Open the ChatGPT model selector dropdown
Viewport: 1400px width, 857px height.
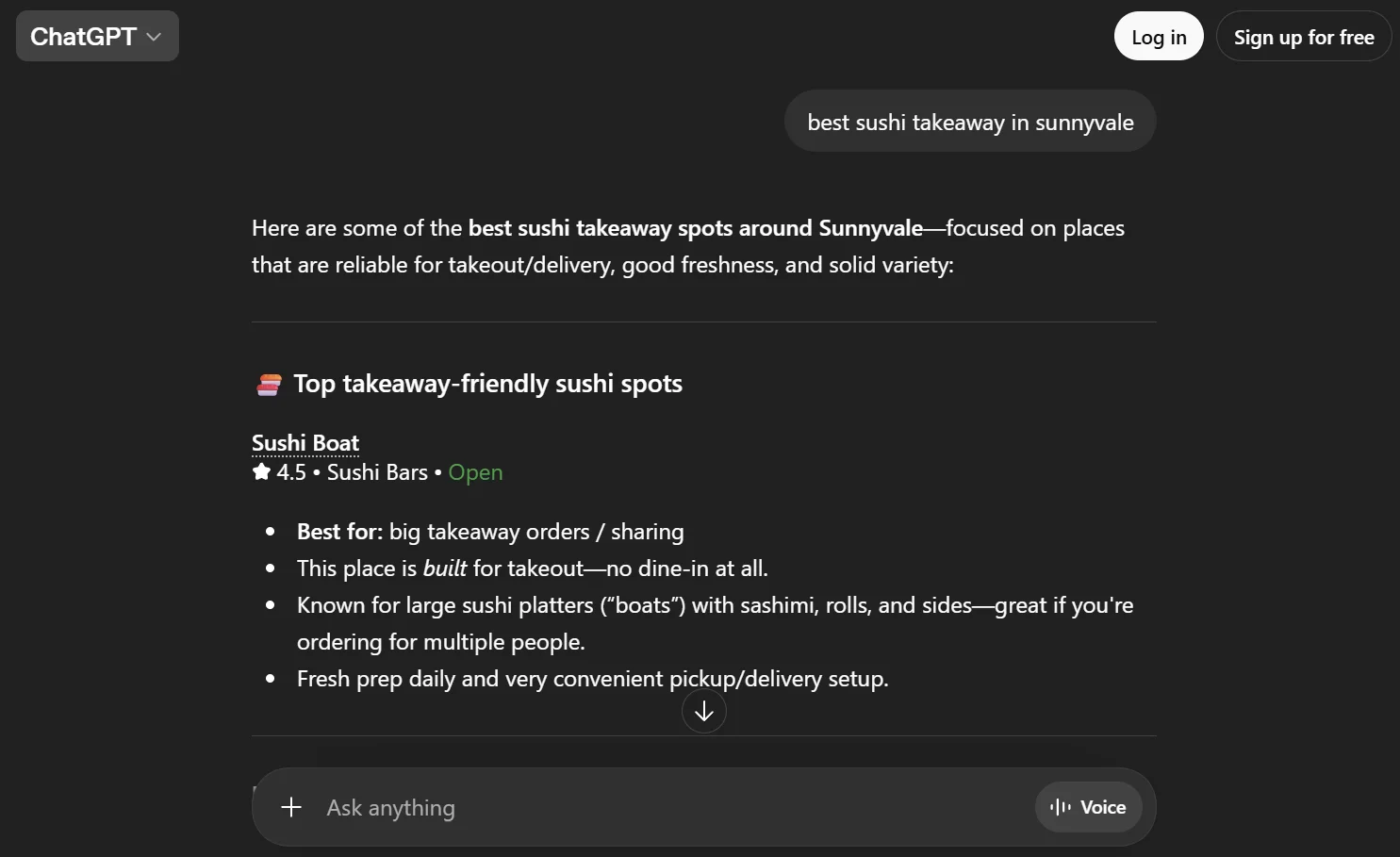coord(96,37)
